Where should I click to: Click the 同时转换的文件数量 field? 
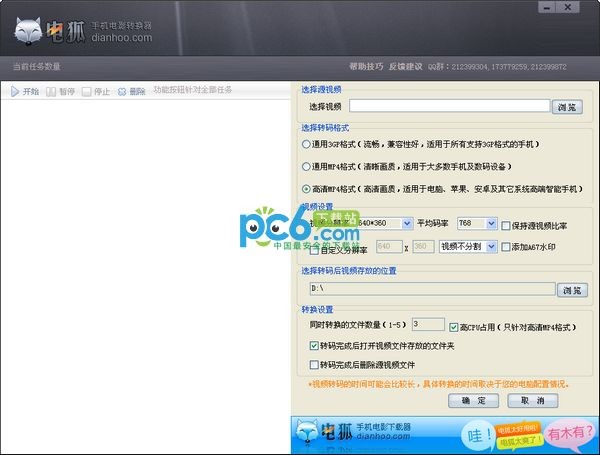pyautogui.click(x=428, y=324)
